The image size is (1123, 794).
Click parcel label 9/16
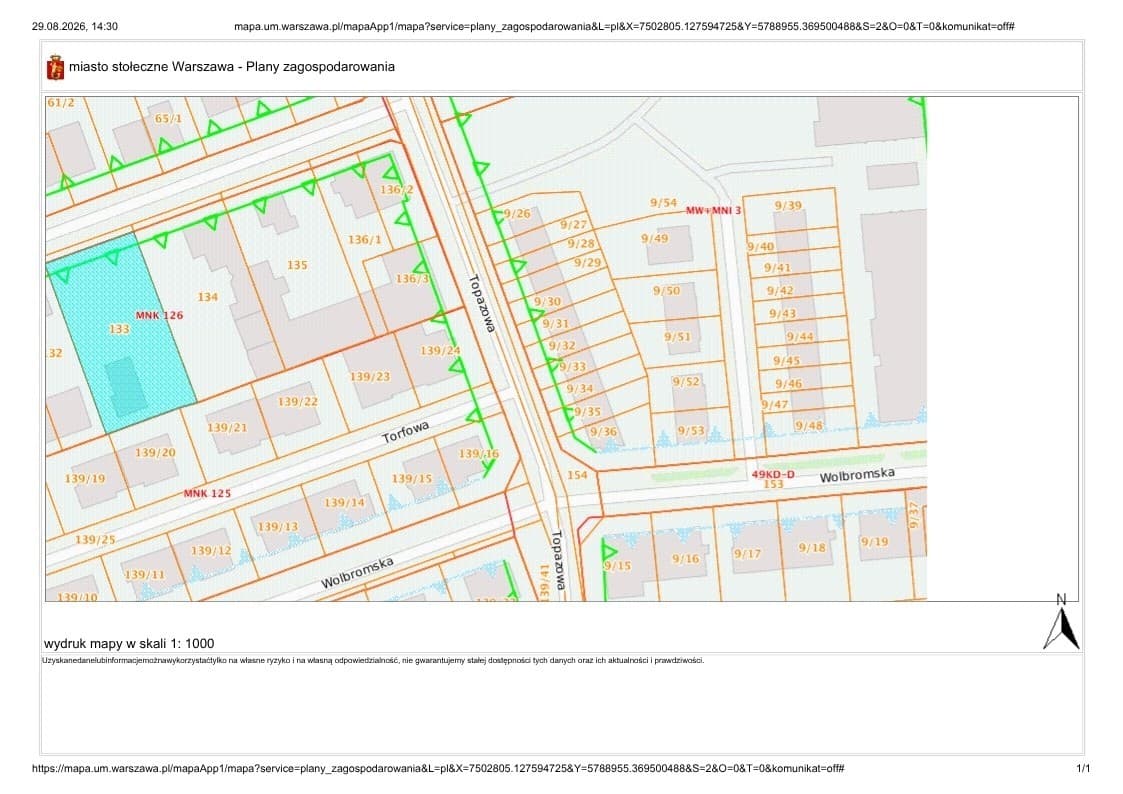[x=685, y=558]
